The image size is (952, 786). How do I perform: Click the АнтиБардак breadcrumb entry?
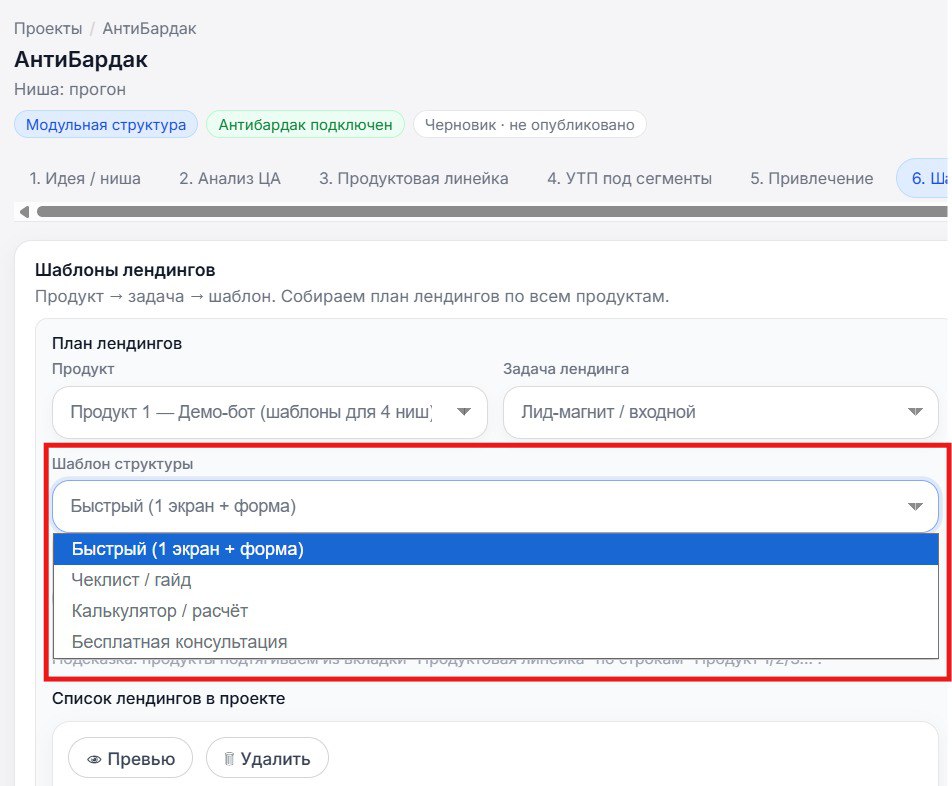point(147,28)
